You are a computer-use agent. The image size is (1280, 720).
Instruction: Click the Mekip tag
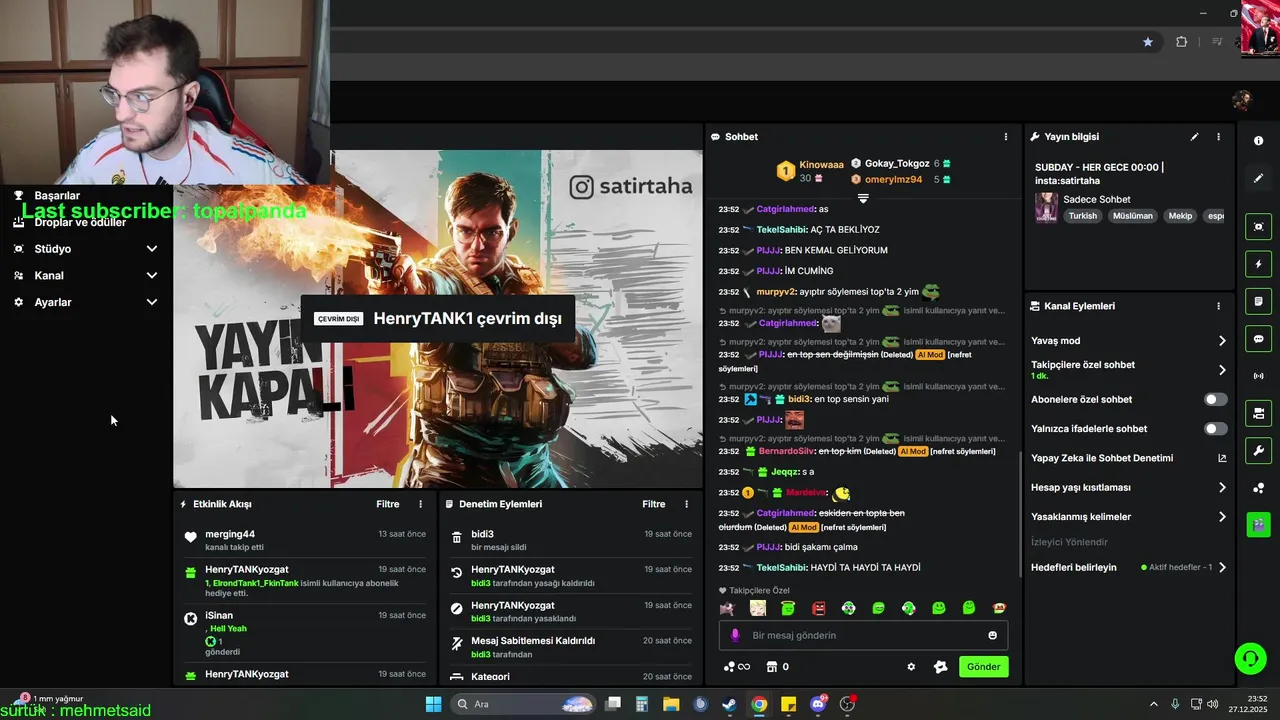point(1180,216)
